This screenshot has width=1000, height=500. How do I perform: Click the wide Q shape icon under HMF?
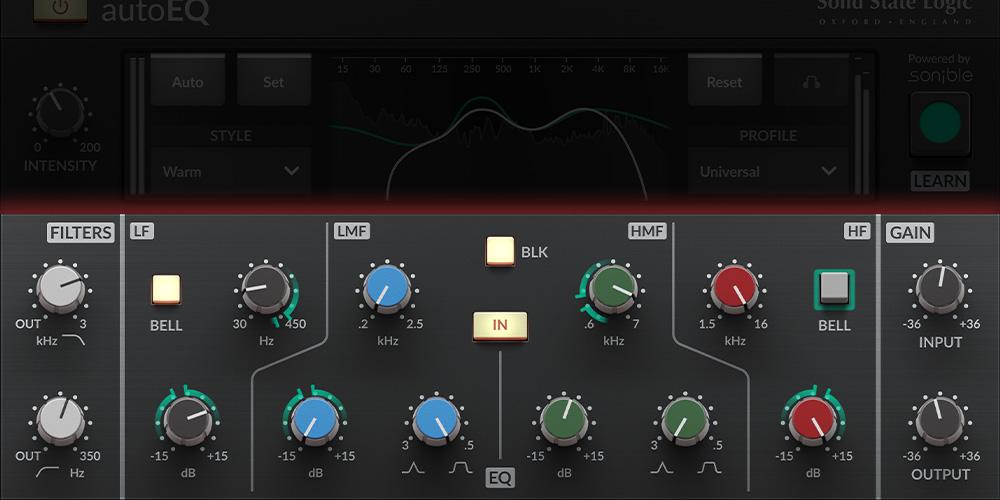(x=709, y=467)
